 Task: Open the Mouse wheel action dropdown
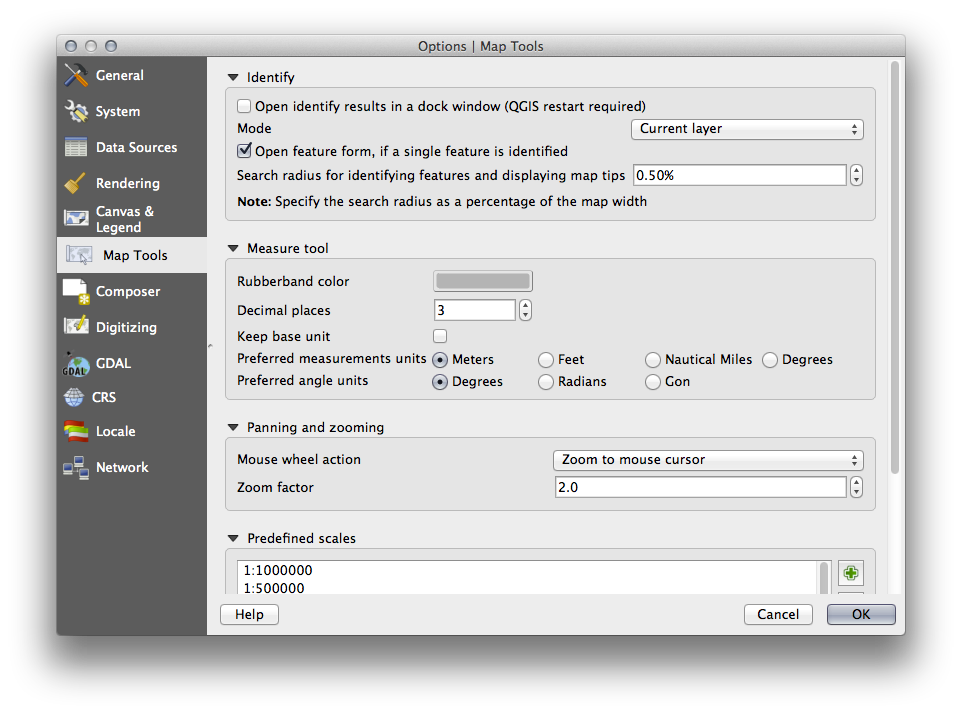(708, 460)
